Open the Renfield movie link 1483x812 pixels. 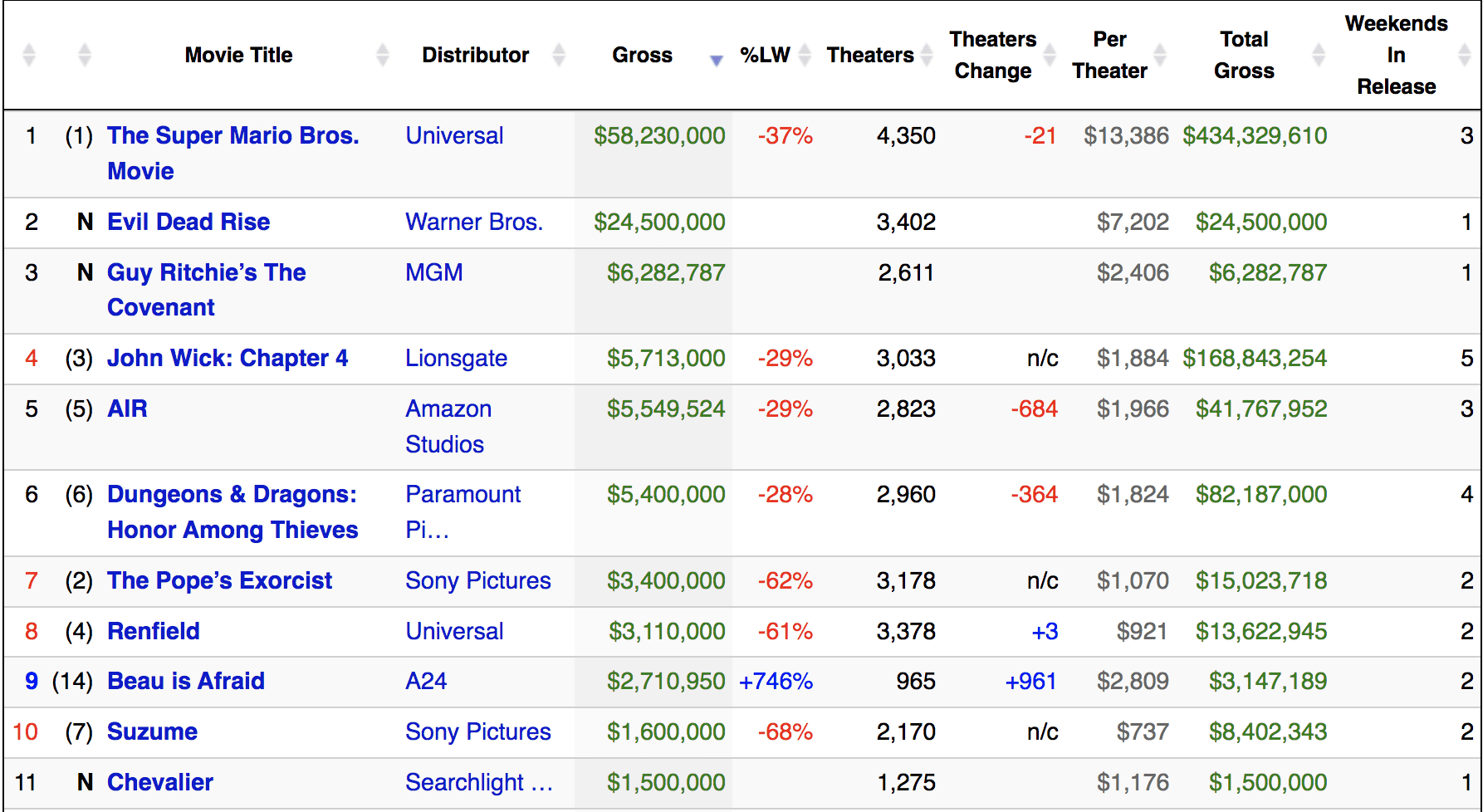click(154, 631)
